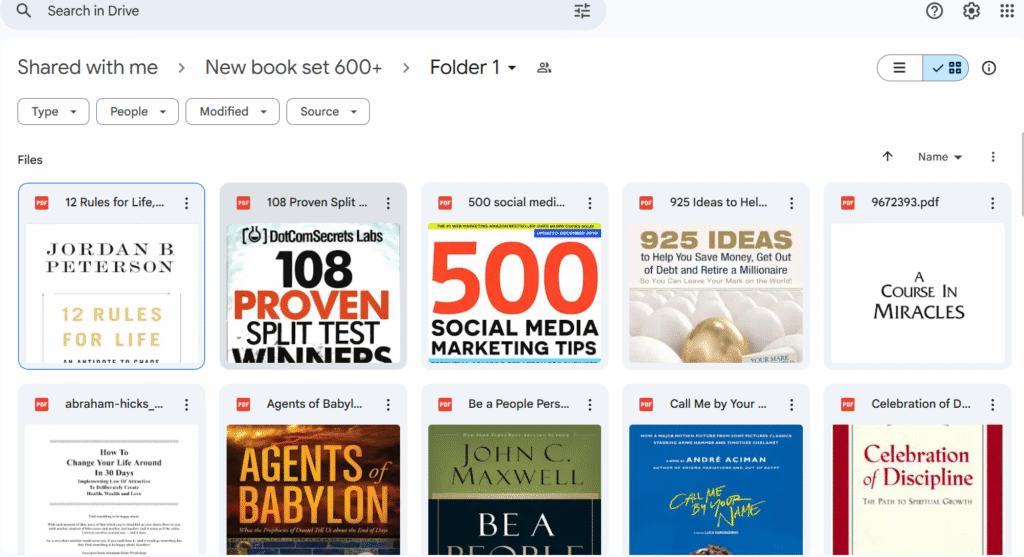
Task: Open the Google apps grid icon
Action: click(1006, 11)
